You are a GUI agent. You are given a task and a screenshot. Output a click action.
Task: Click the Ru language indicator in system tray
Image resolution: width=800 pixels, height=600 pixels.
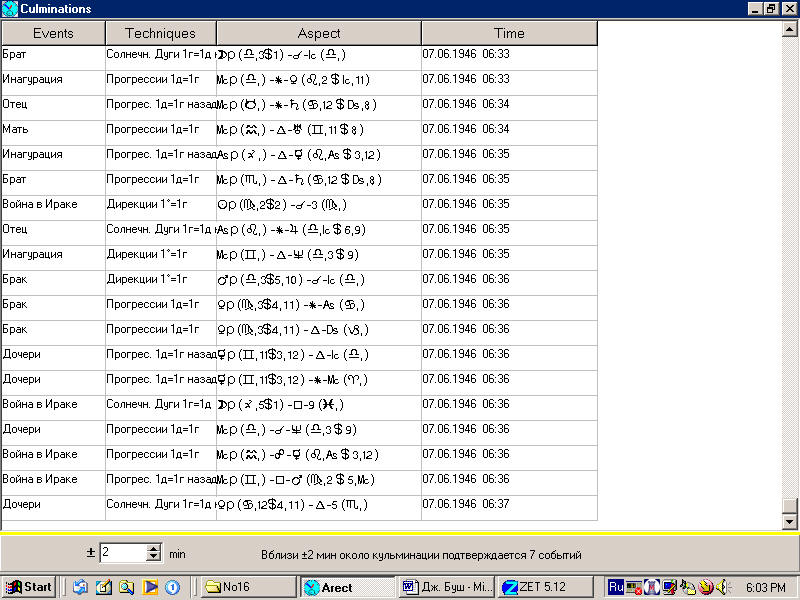pyautogui.click(x=617, y=587)
